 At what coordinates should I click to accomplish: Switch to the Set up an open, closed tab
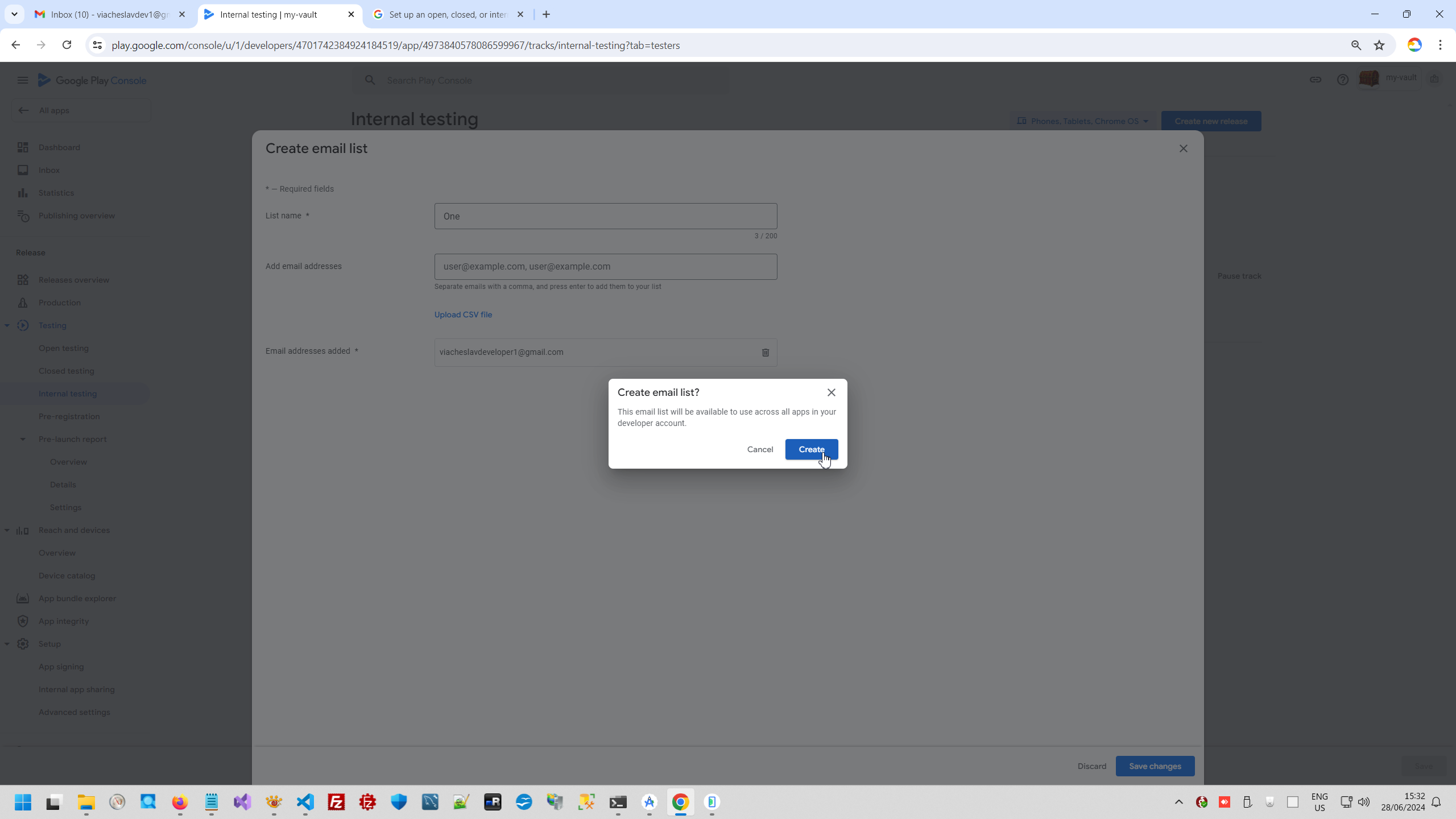[448, 15]
